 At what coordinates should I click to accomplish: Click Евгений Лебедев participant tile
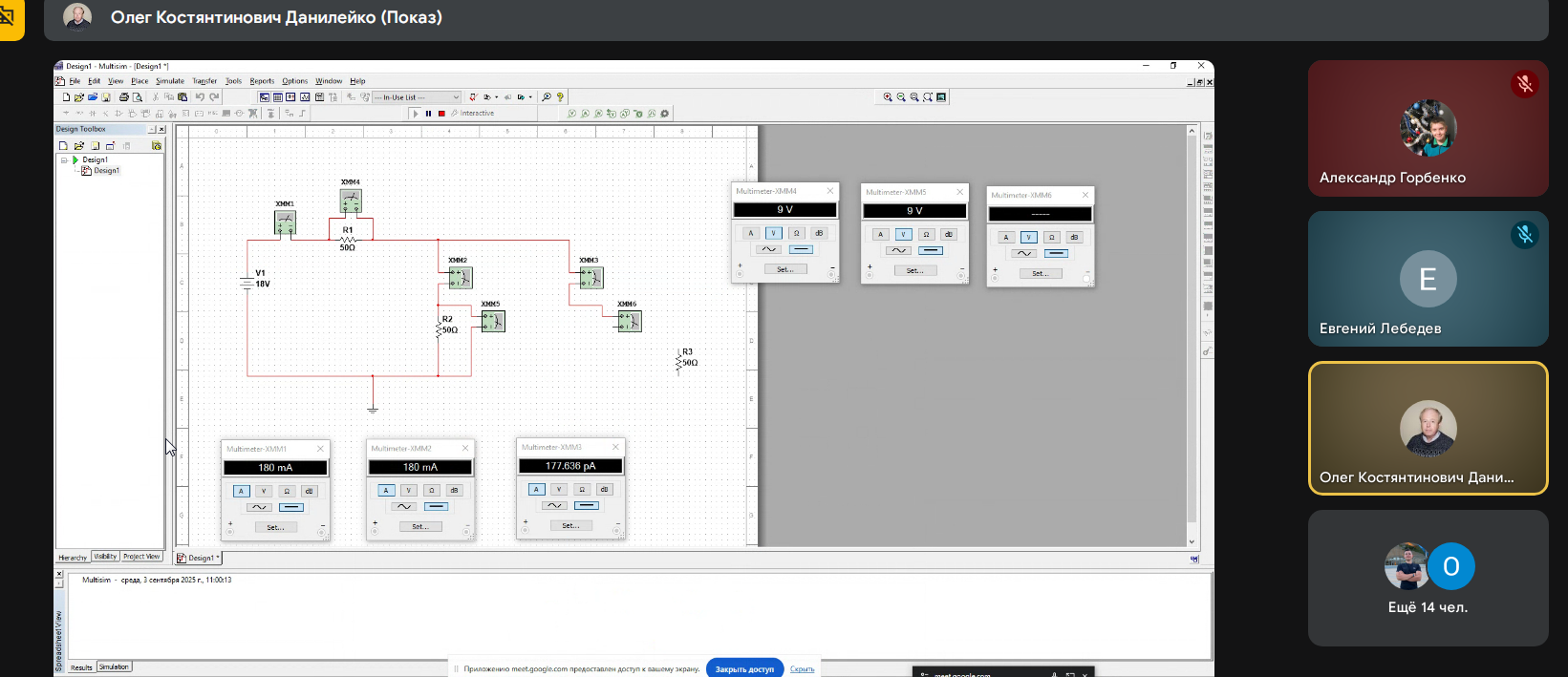[x=1428, y=279]
